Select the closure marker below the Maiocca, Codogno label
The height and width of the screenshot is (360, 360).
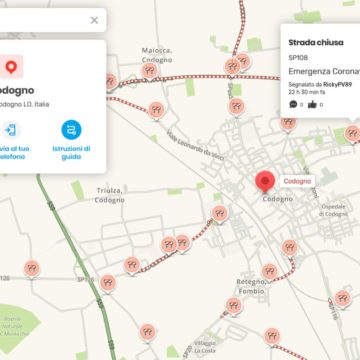(150, 71)
